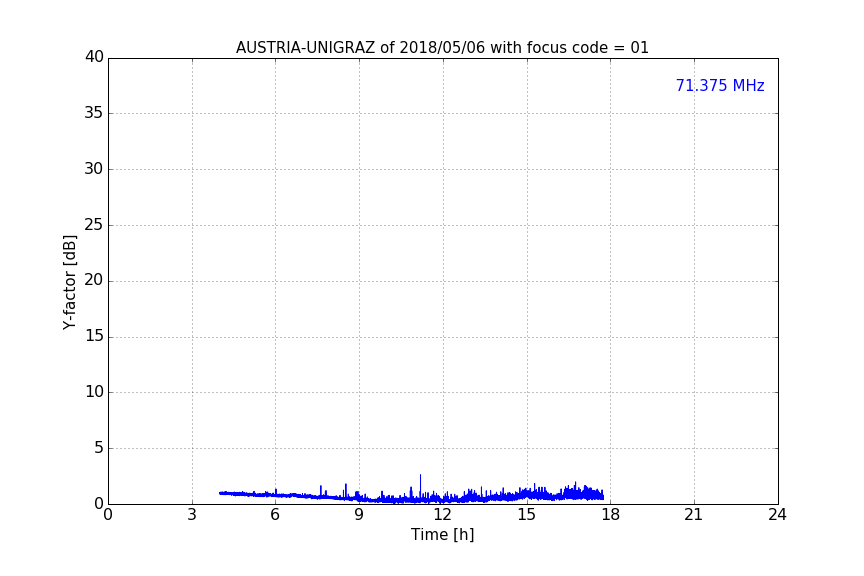
Task: Click x-axis tick label 21
Action: pos(694,515)
